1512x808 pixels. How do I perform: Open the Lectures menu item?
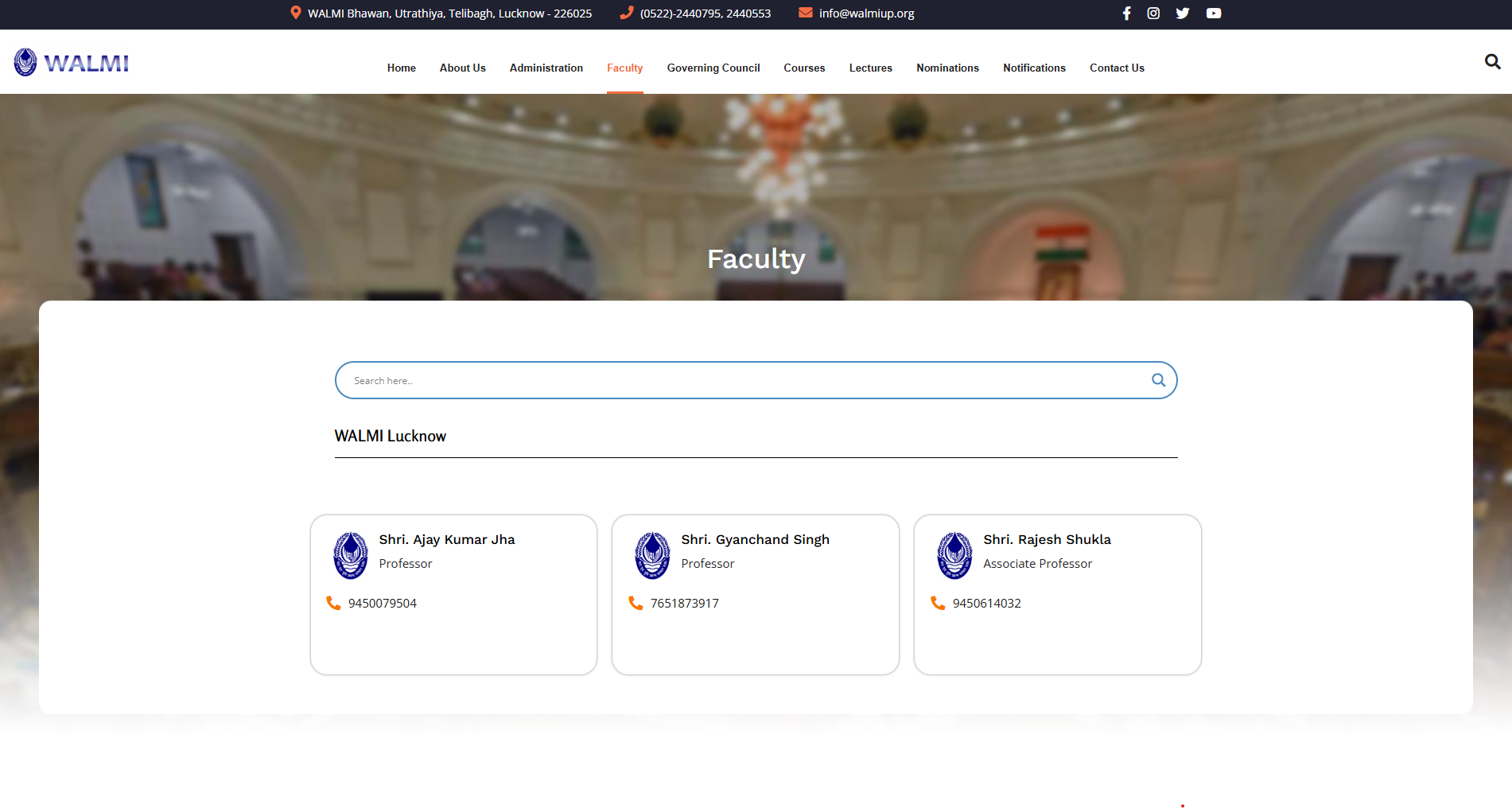pos(871,68)
